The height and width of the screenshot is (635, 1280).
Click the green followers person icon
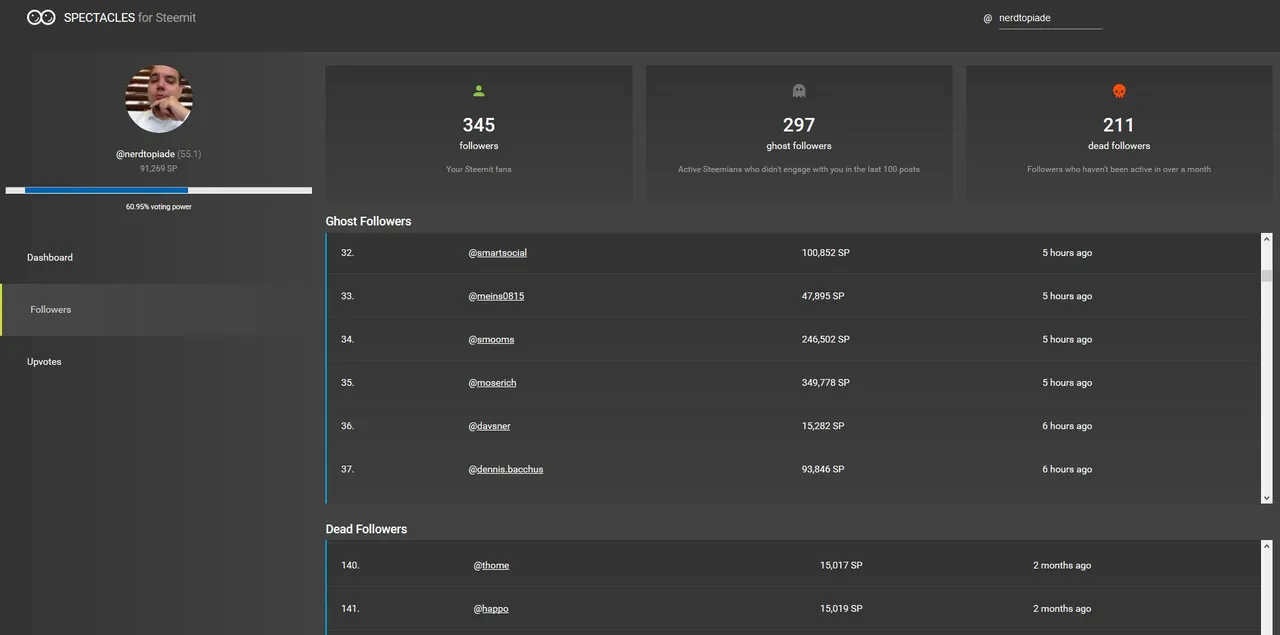(479, 91)
